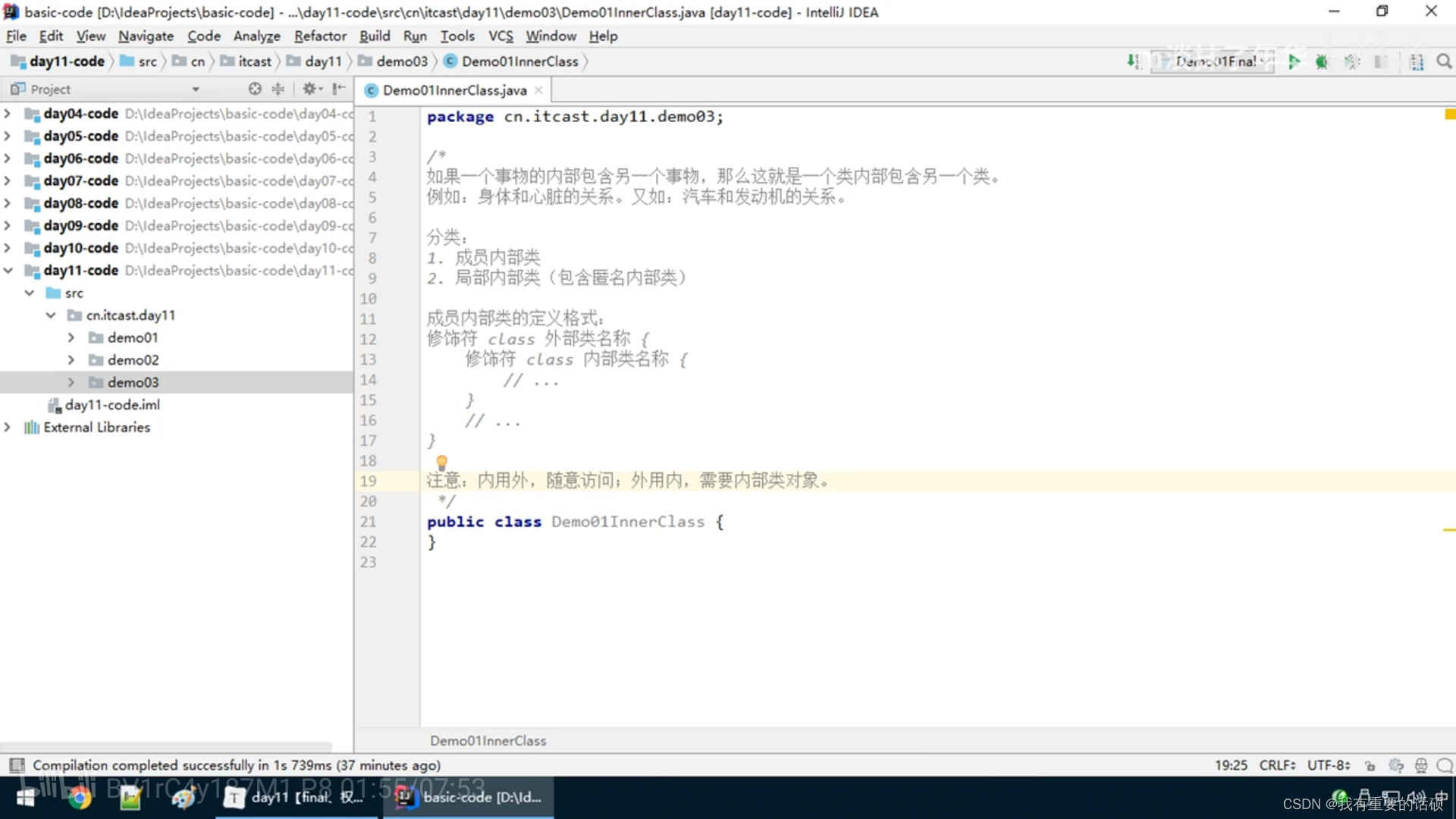Open Project Structure icon in toolbar
1456x819 pixels.
coord(1416,62)
